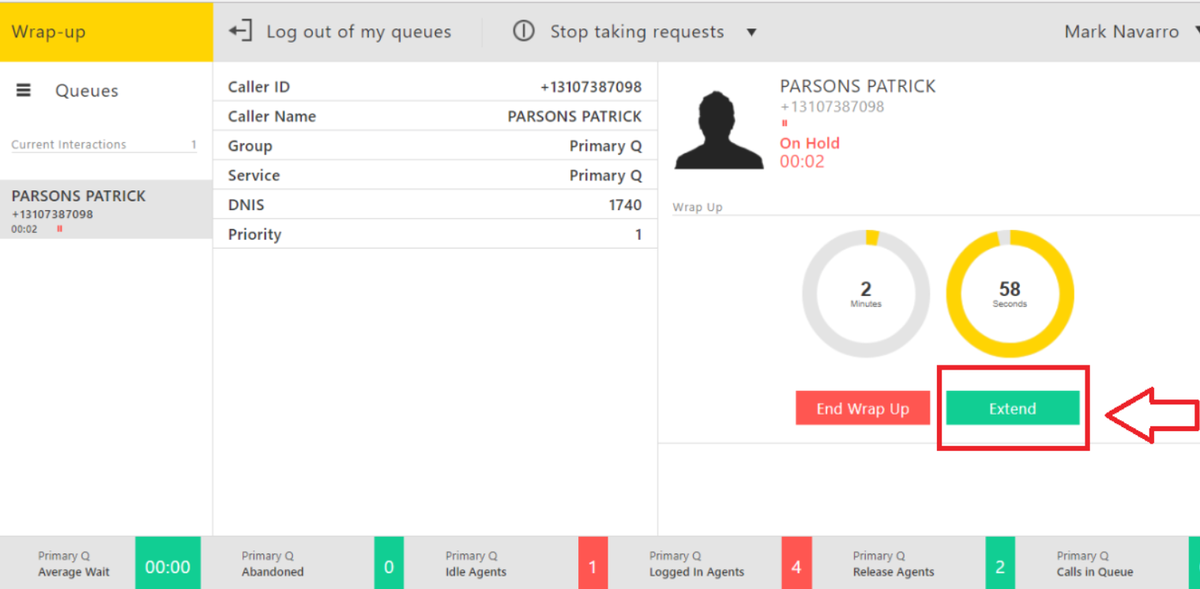Click the Release Agents count tile
The height and width of the screenshot is (589, 1200).
tap(1000, 567)
